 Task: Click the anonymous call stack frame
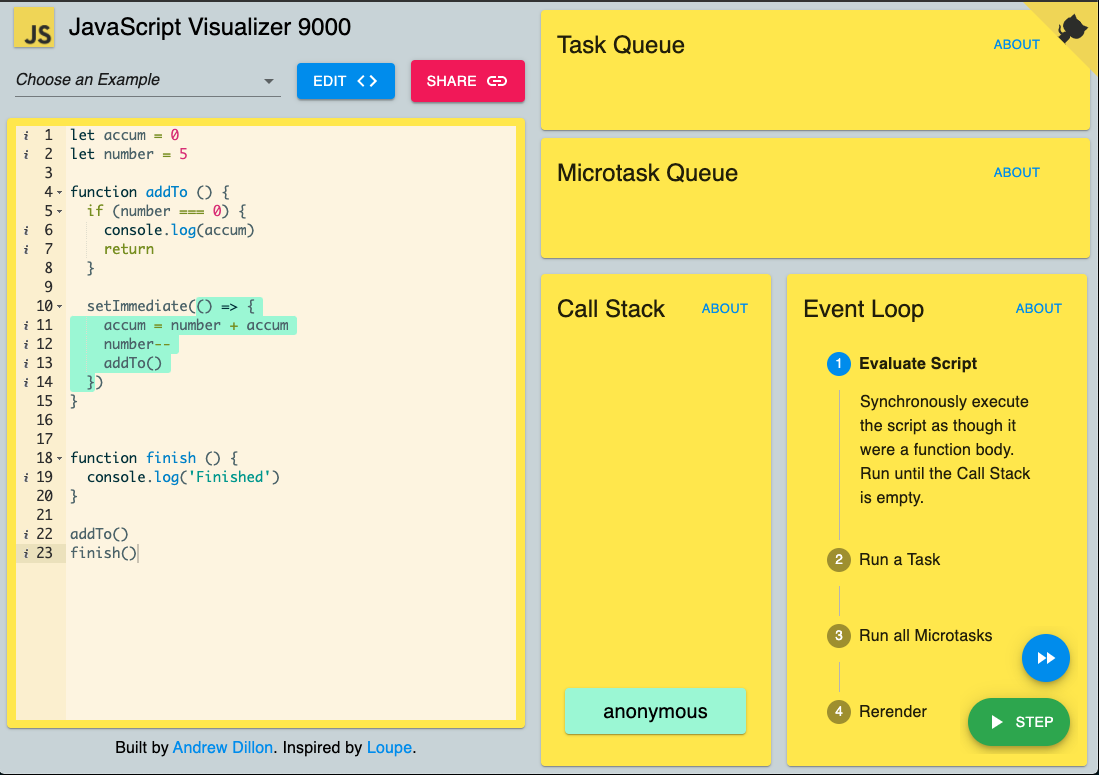click(655, 711)
